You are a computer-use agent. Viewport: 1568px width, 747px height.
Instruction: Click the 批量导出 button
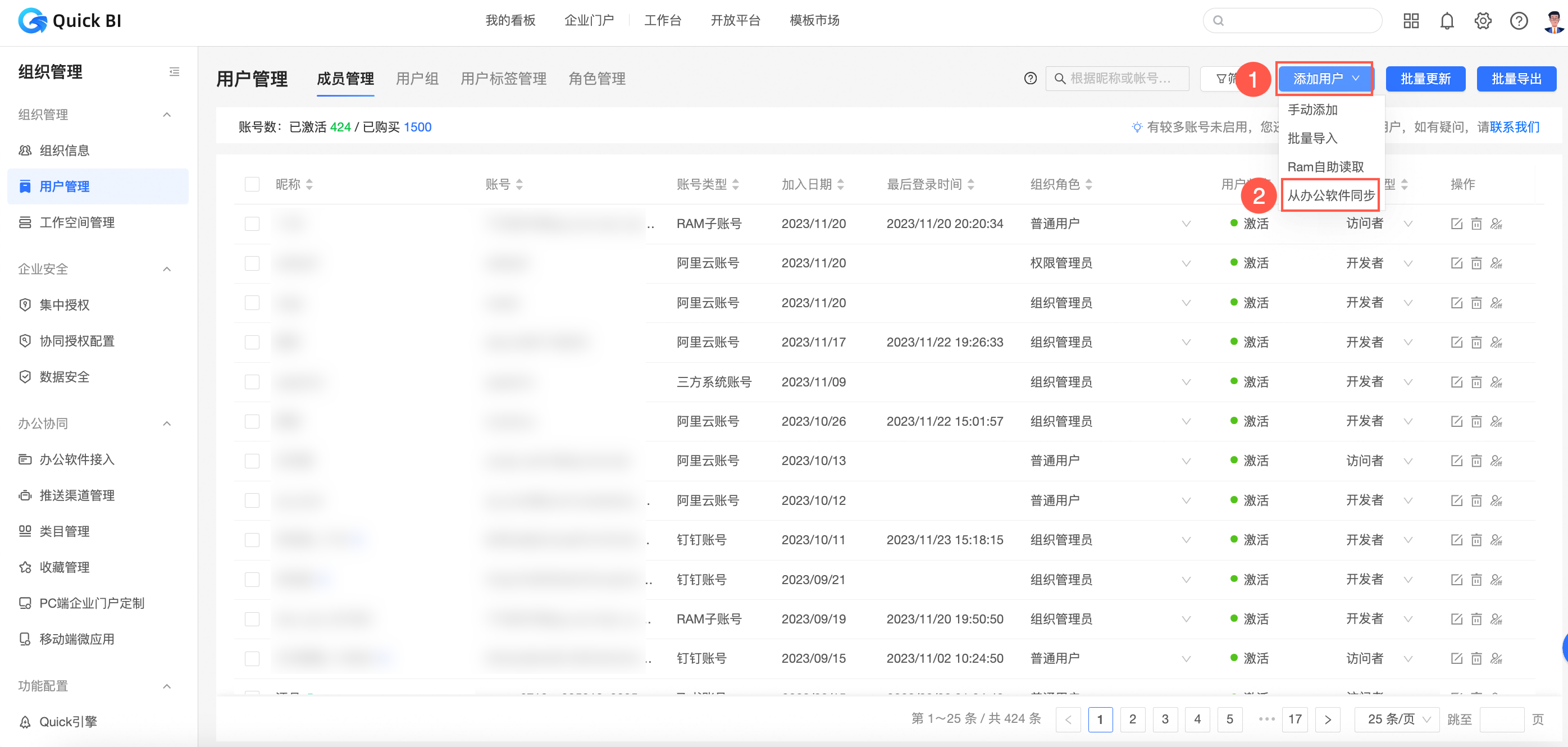pyautogui.click(x=1516, y=79)
